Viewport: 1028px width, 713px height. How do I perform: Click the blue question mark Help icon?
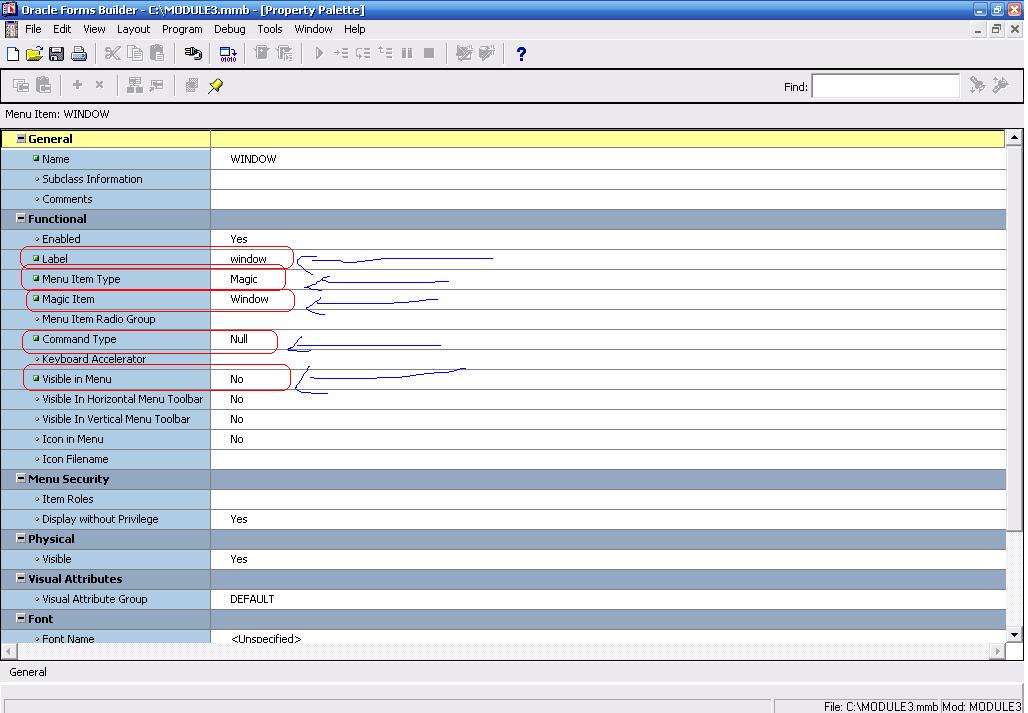[521, 54]
